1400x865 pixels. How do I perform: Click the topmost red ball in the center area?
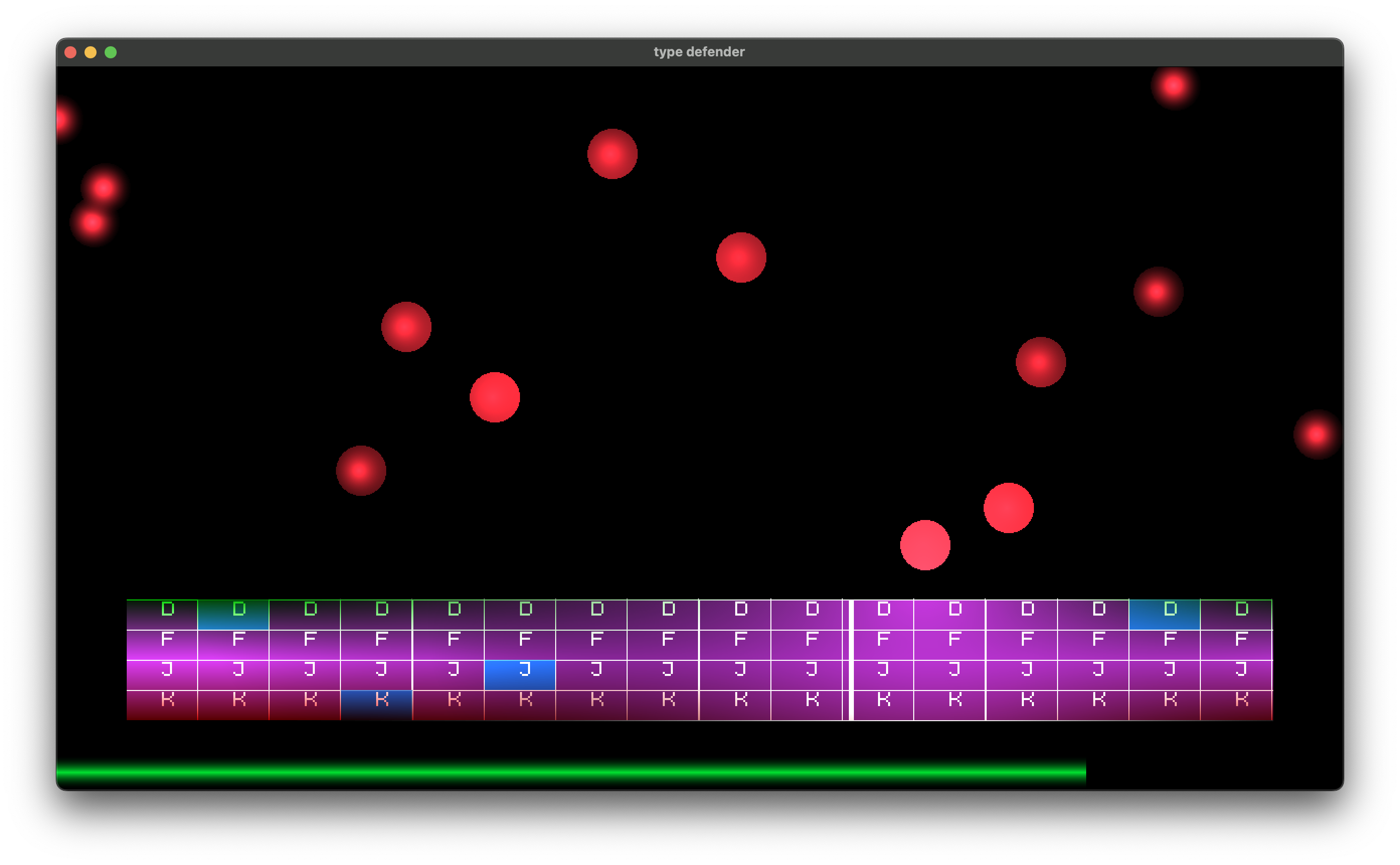[x=612, y=153]
